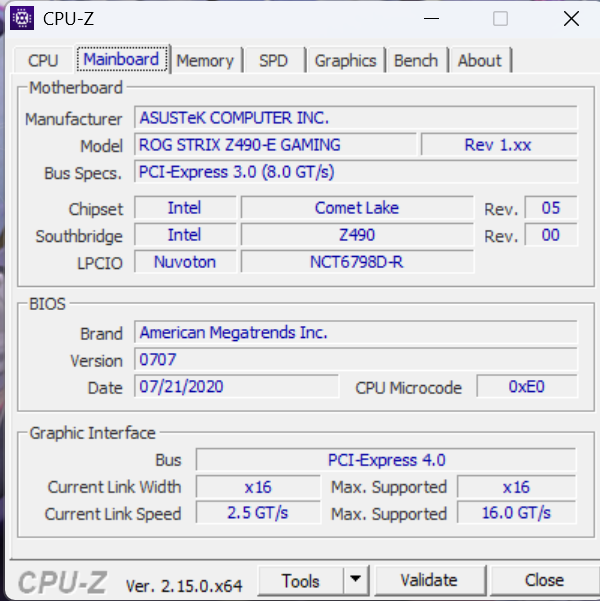Select the Mainboard tab
The image size is (600, 601).
[122, 59]
